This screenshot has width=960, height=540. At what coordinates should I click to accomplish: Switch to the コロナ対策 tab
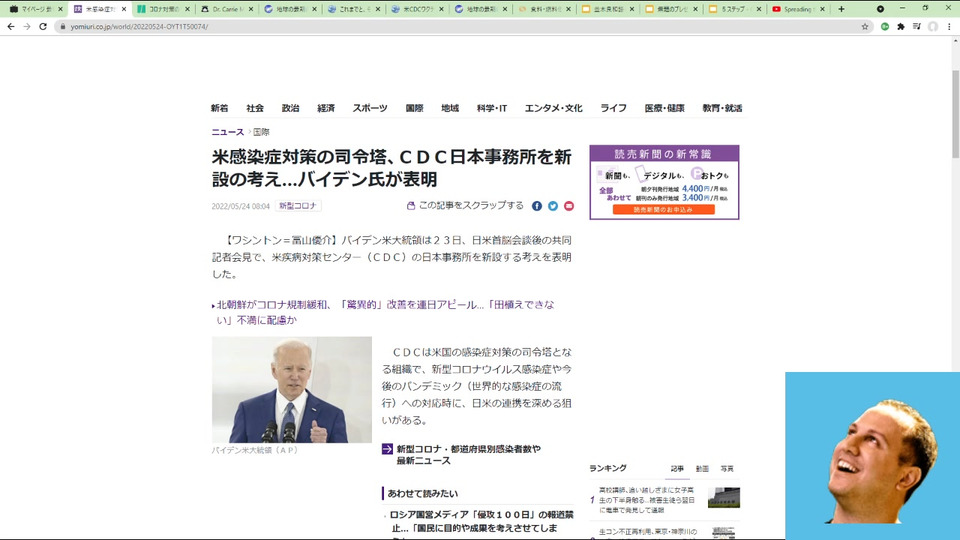coord(163,9)
